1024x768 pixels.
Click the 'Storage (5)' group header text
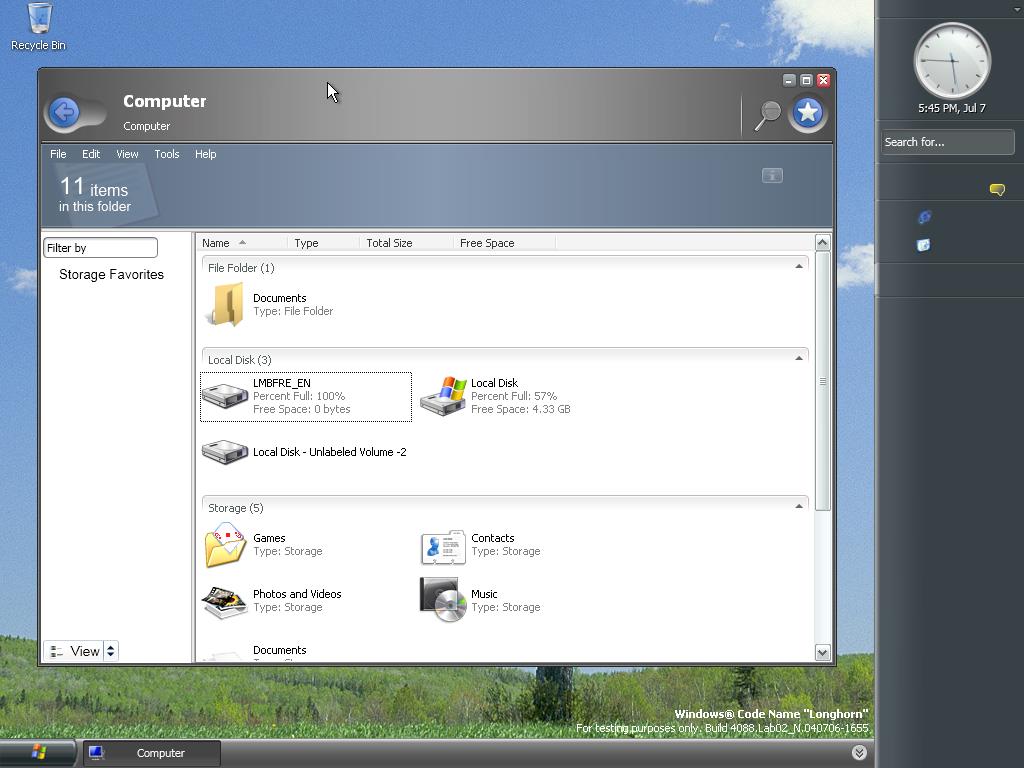click(x=236, y=508)
